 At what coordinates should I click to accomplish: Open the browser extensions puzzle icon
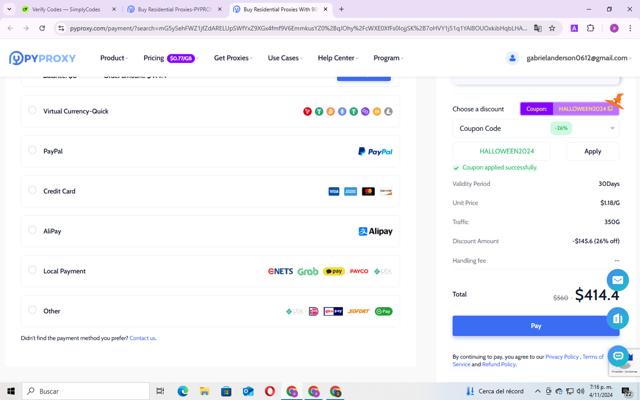click(x=590, y=28)
